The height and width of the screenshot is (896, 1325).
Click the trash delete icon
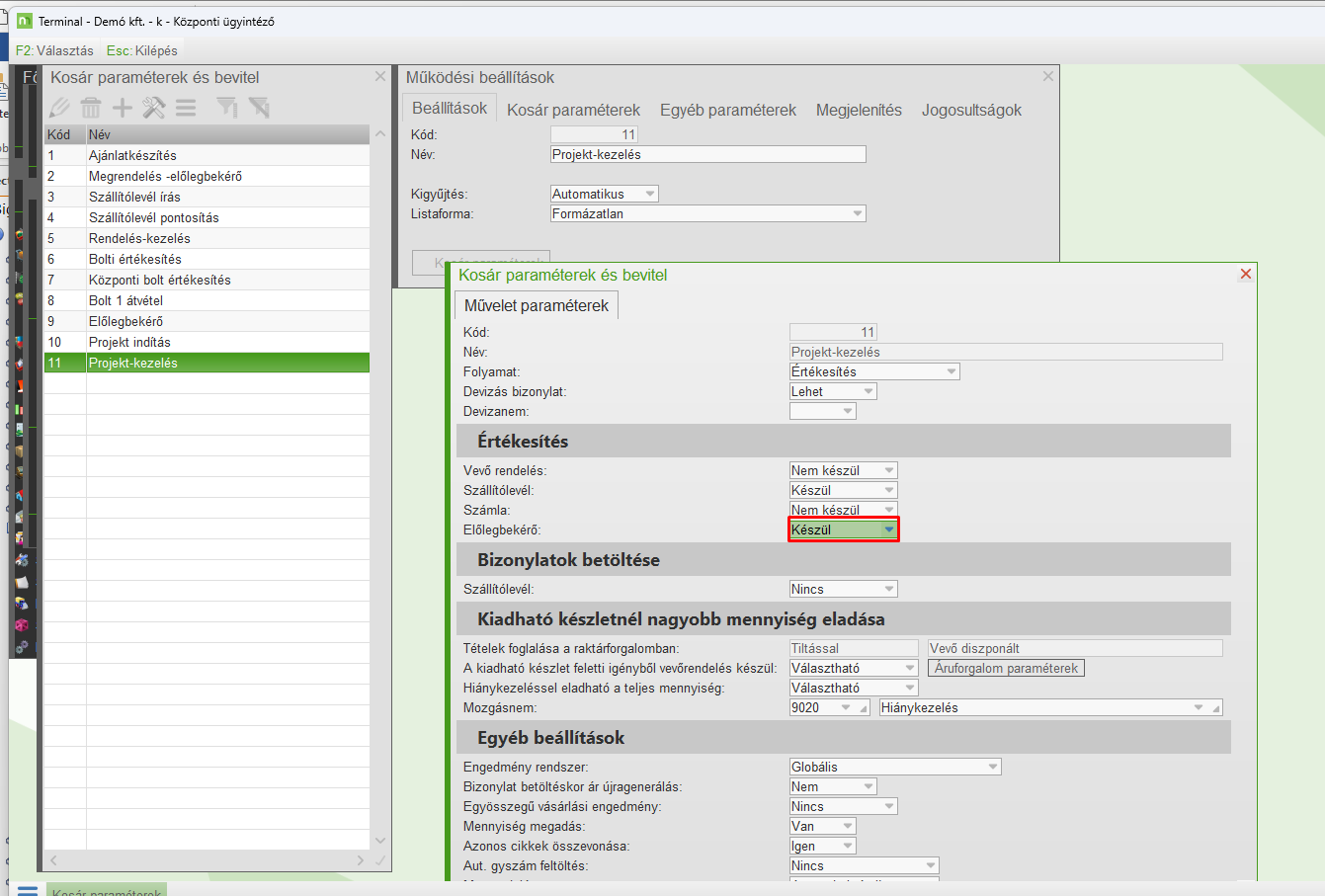pos(91,108)
